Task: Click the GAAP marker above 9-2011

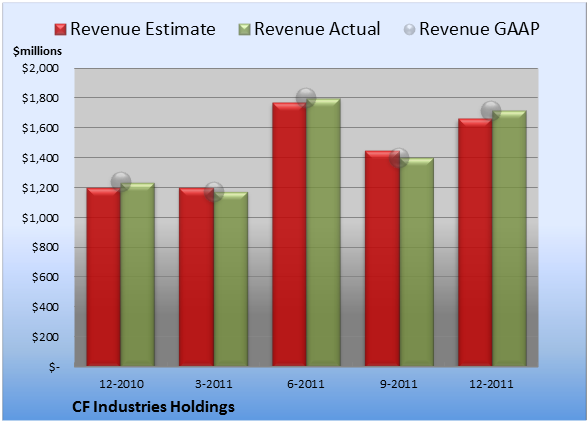Action: 399,158
